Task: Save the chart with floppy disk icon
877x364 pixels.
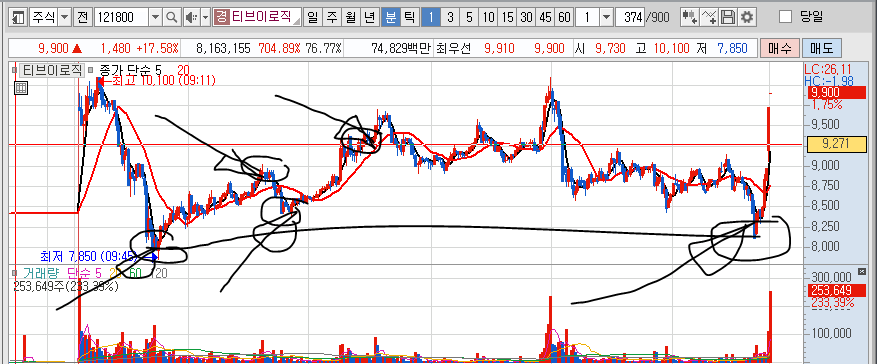Action: tap(728, 18)
